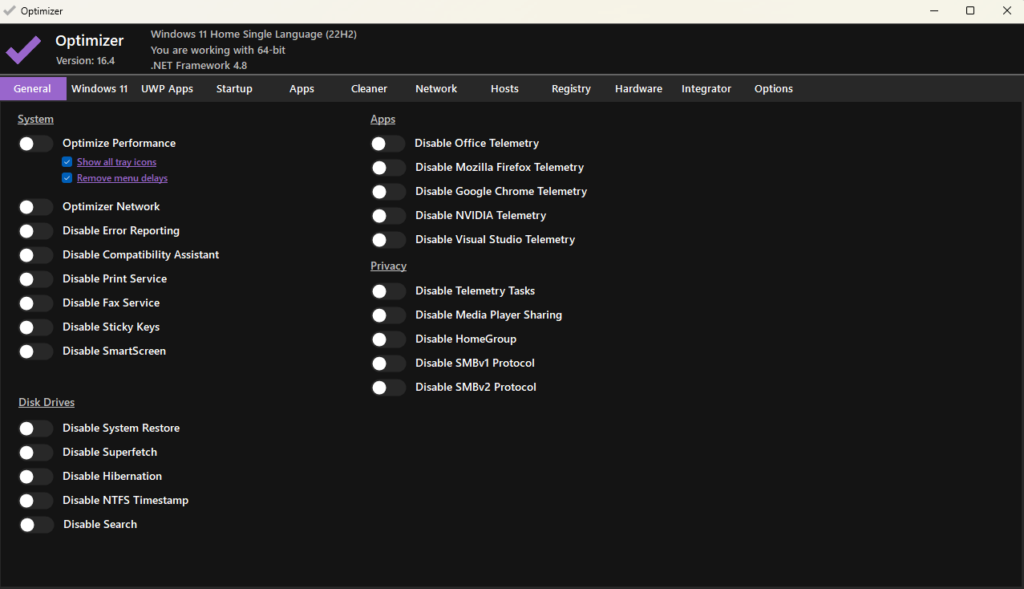Maximize the Optimizer window
The width and height of the screenshot is (1024, 589).
[970, 10]
